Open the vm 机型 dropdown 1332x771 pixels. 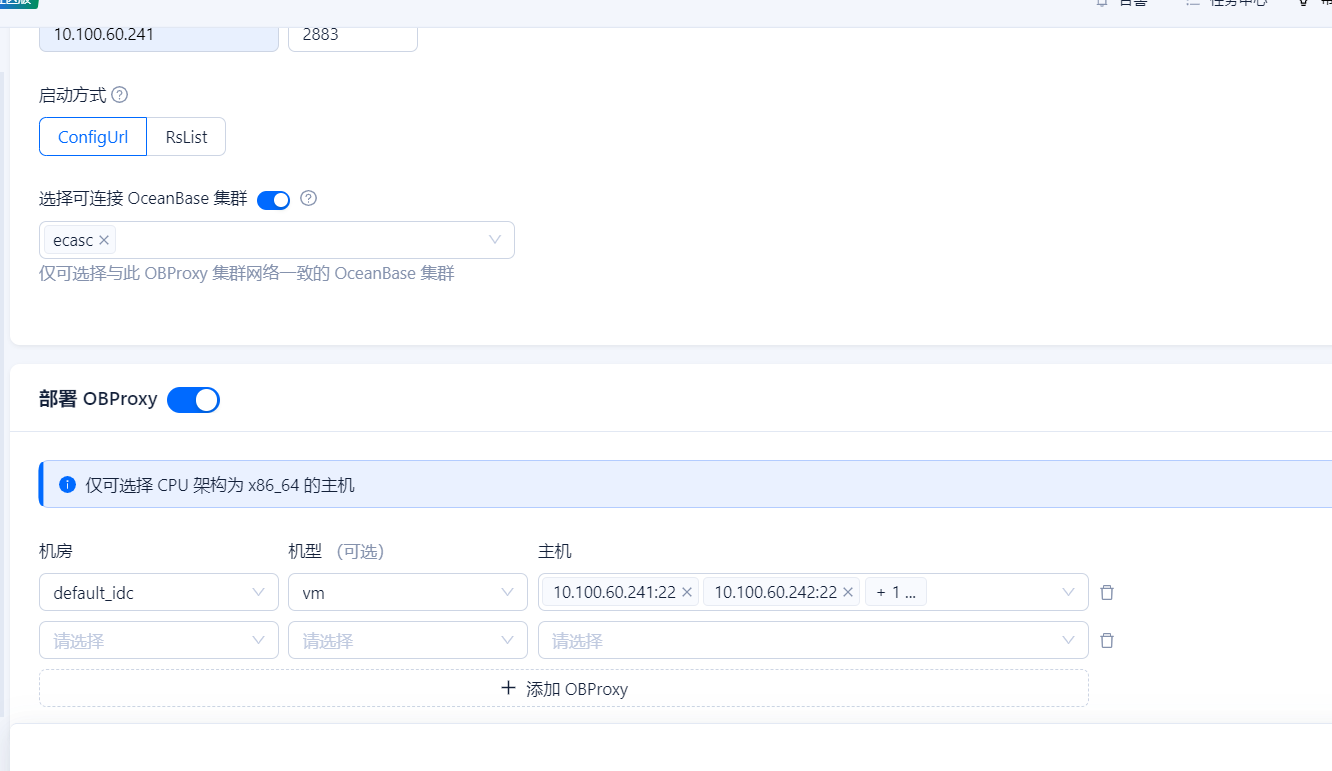407,592
